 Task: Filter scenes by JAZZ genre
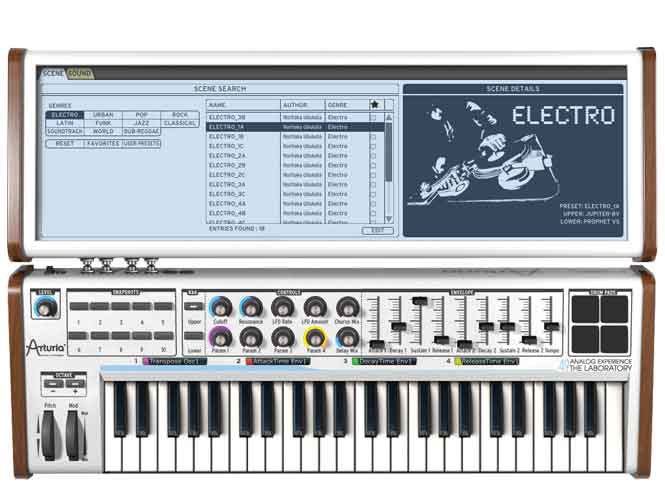pos(141,123)
